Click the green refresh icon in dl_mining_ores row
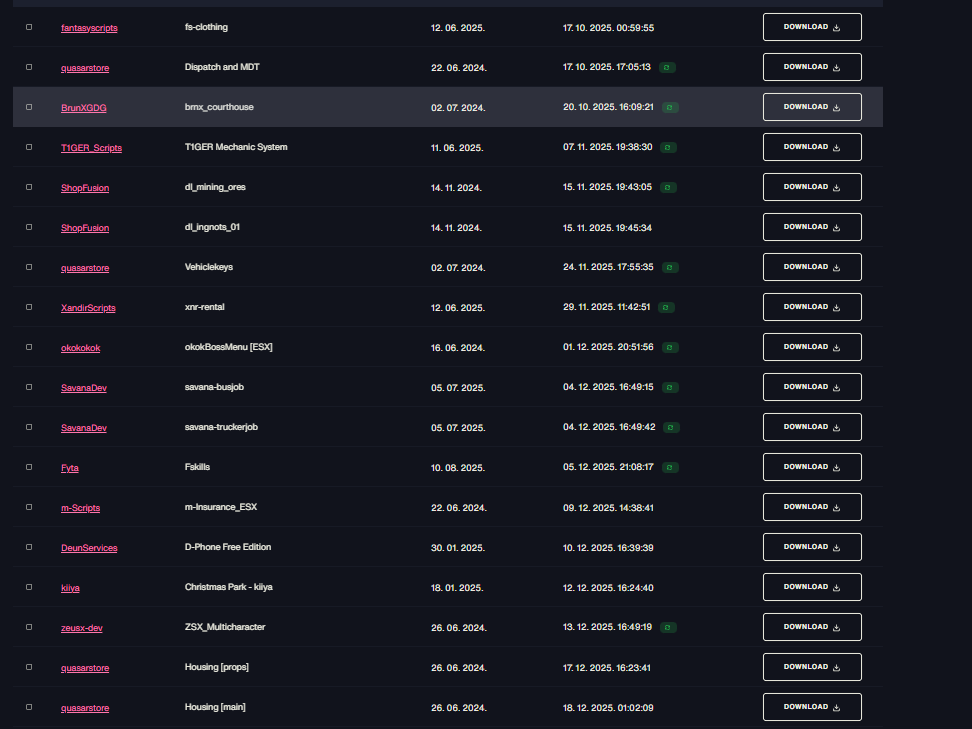Viewport: 972px width, 729px height. pos(668,187)
